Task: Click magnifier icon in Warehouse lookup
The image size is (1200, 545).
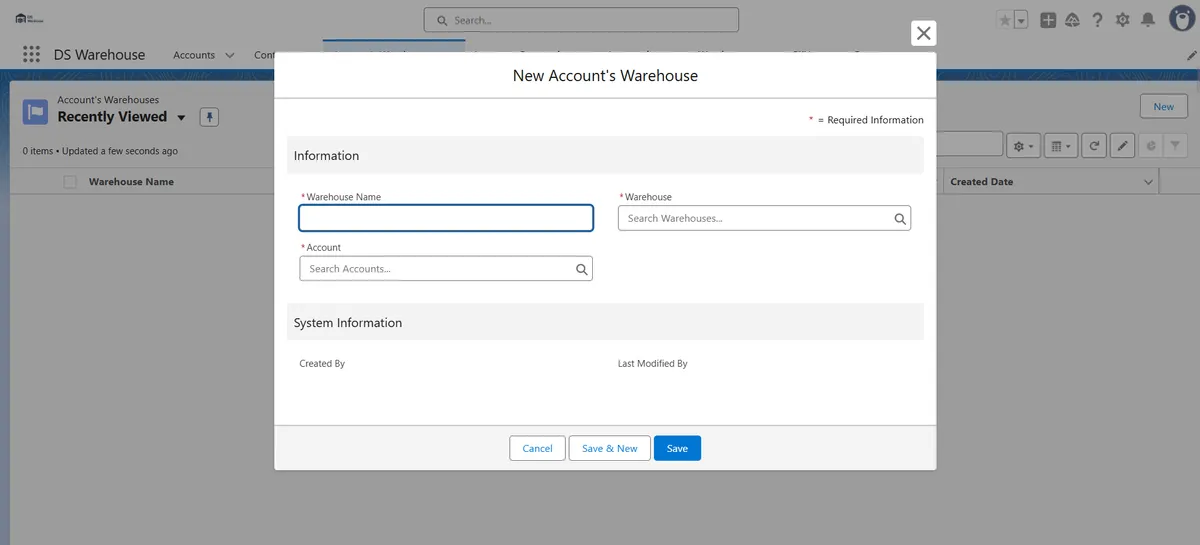Action: 900,219
